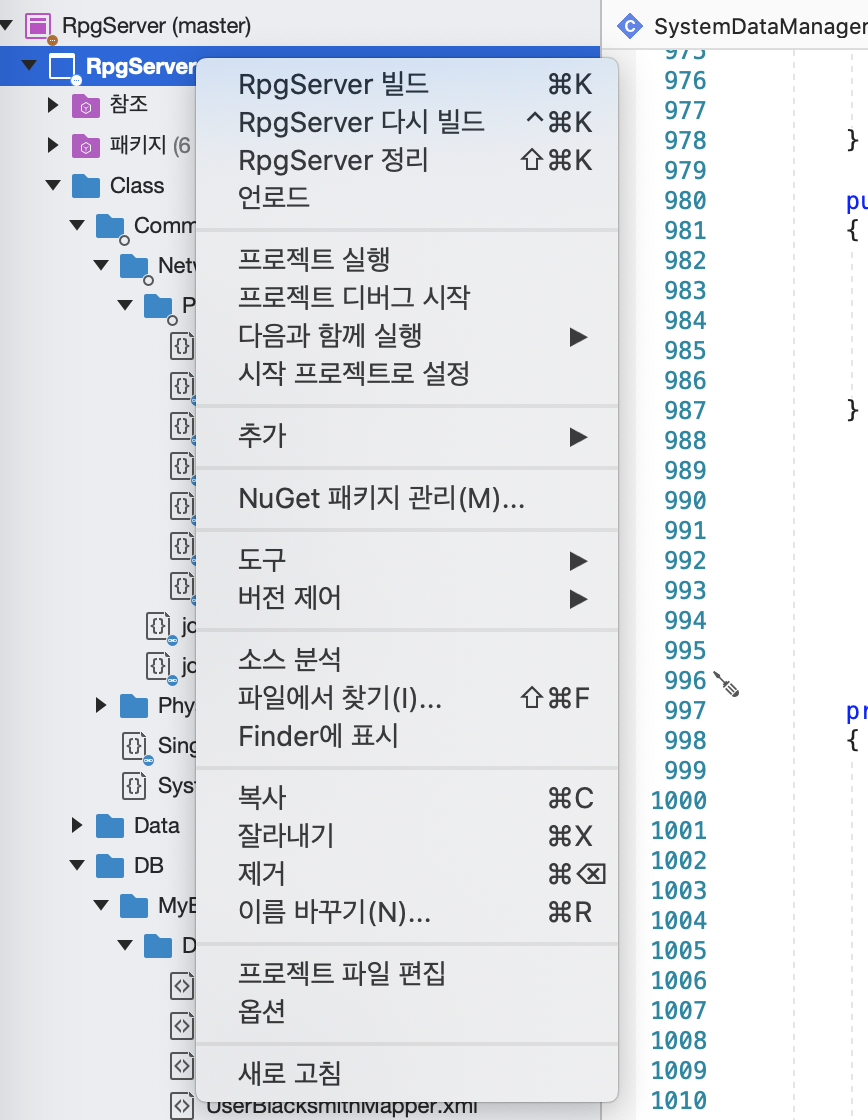
Task: Click the Data folder icon
Action: coord(110,826)
